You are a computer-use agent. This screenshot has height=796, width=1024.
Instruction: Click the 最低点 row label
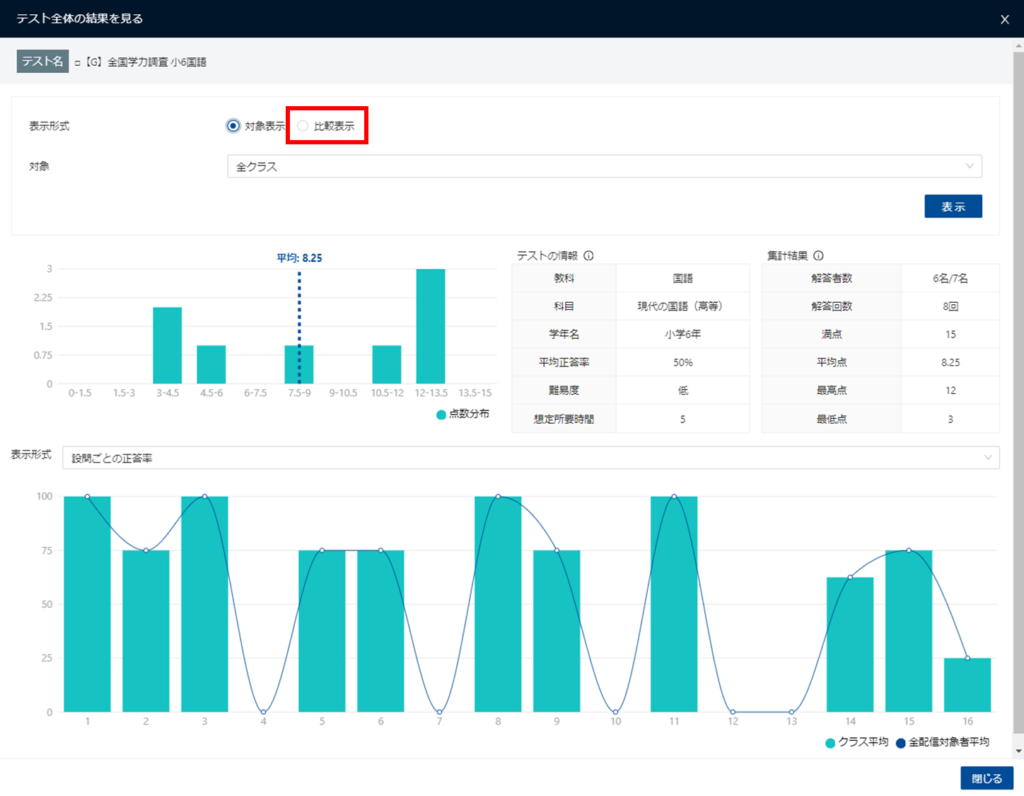tap(831, 419)
